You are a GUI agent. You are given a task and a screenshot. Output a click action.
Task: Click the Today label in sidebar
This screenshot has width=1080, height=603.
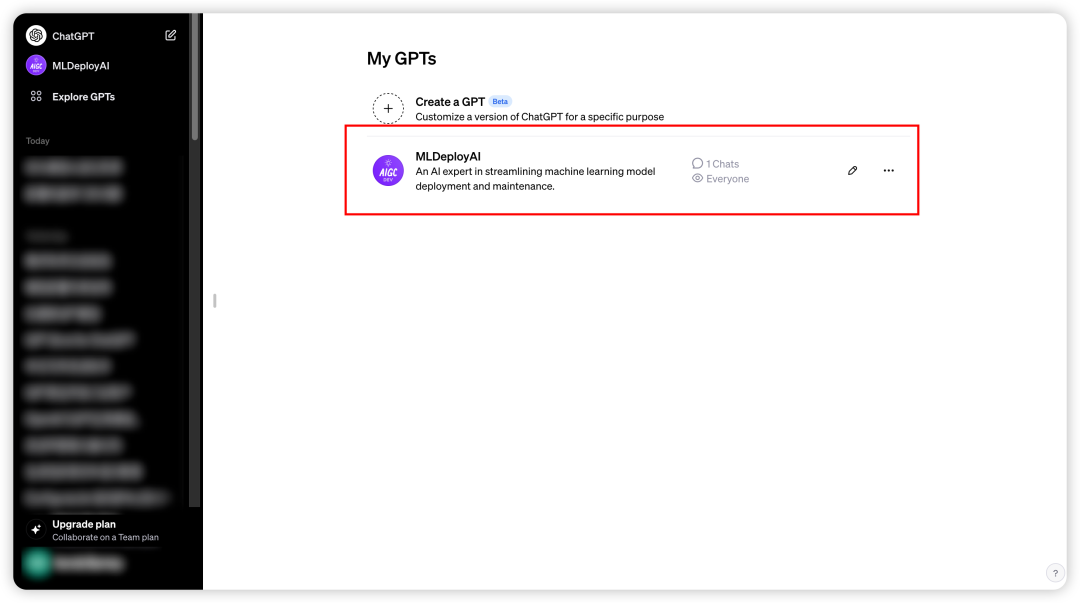point(38,141)
